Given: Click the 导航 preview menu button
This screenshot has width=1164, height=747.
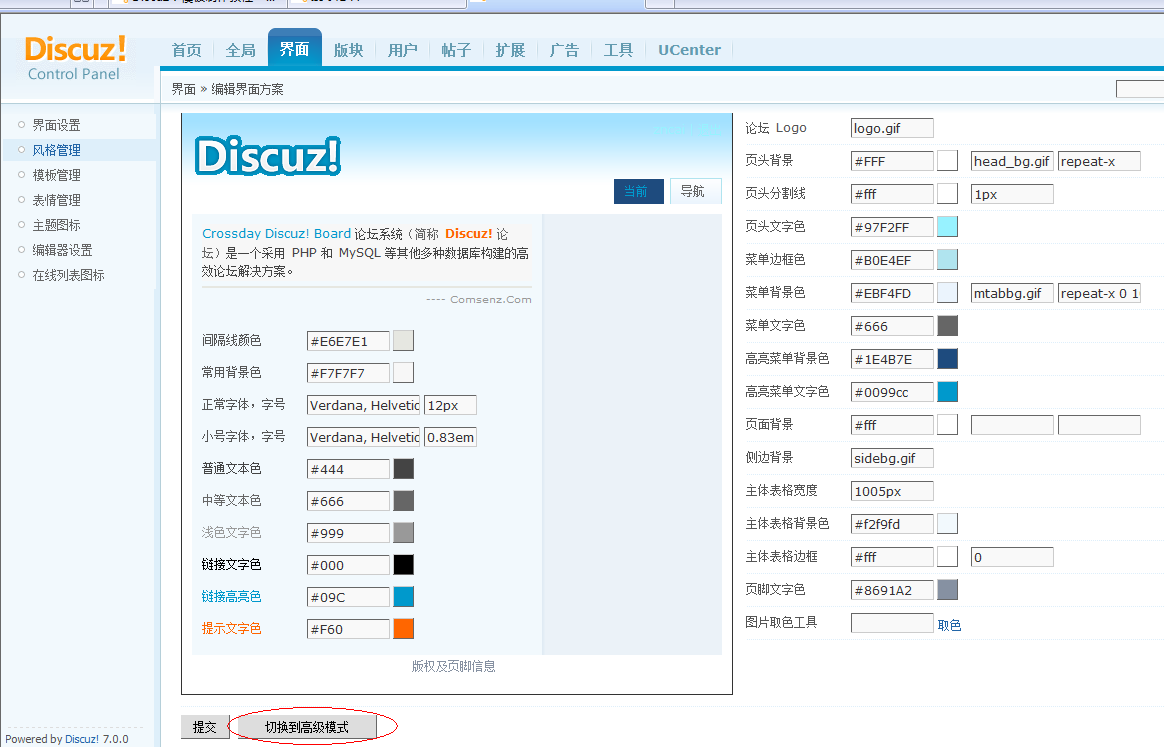Looking at the screenshot, I should tap(695, 191).
